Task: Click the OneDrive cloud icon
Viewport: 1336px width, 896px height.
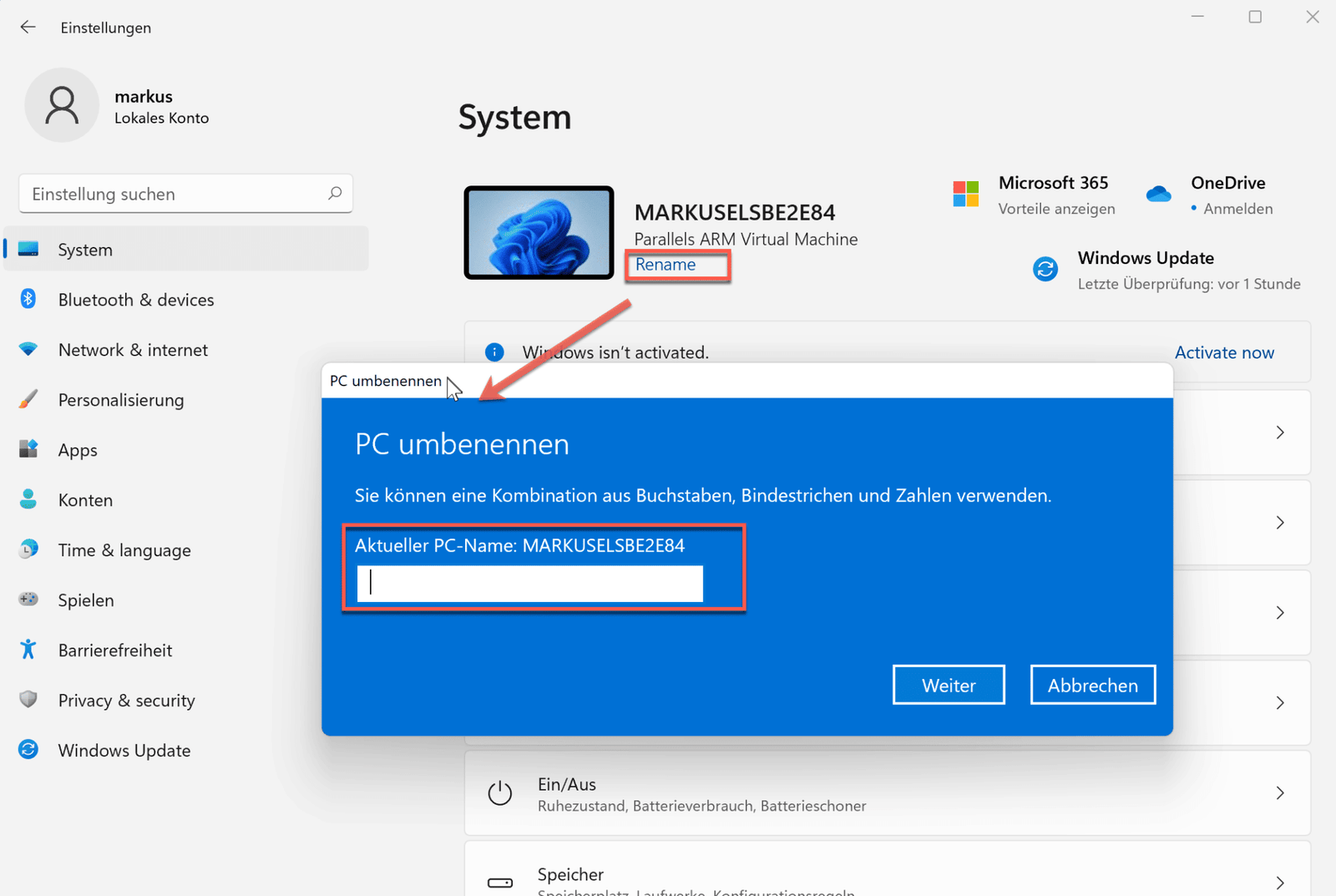Action: click(x=1159, y=193)
